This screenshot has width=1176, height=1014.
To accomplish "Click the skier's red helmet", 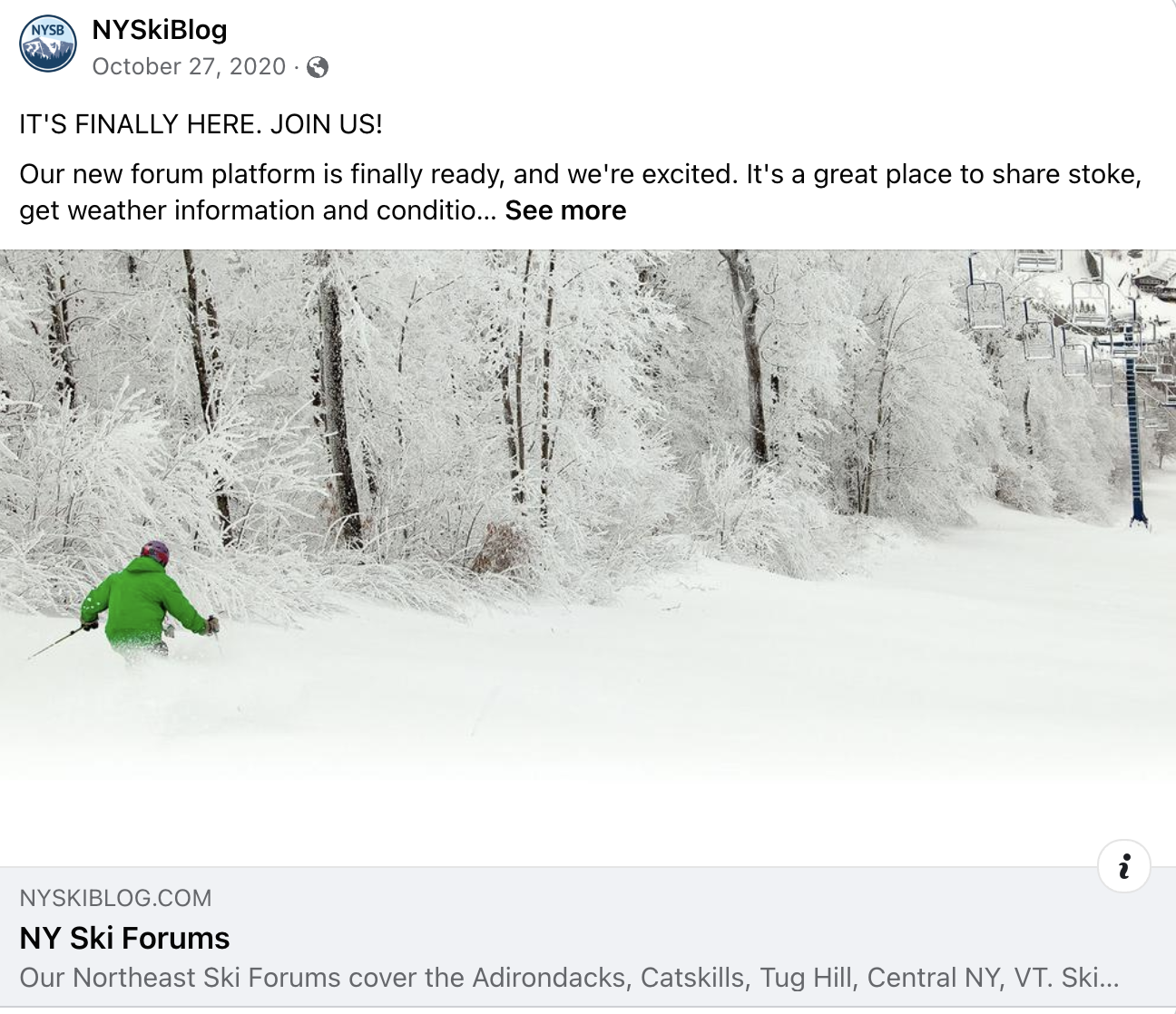I will (x=155, y=551).
